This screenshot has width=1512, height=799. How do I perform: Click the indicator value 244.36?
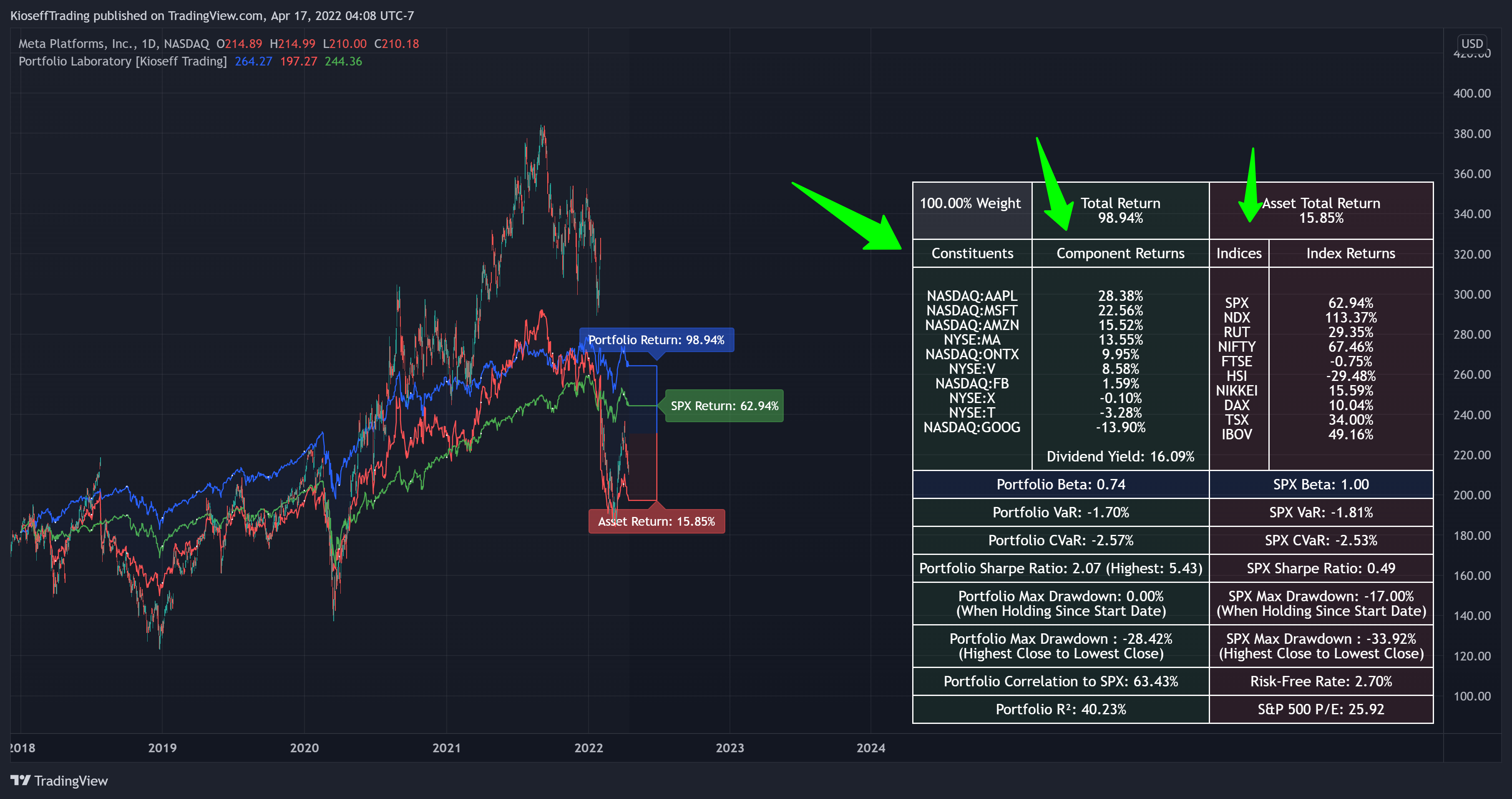pyautogui.click(x=343, y=61)
